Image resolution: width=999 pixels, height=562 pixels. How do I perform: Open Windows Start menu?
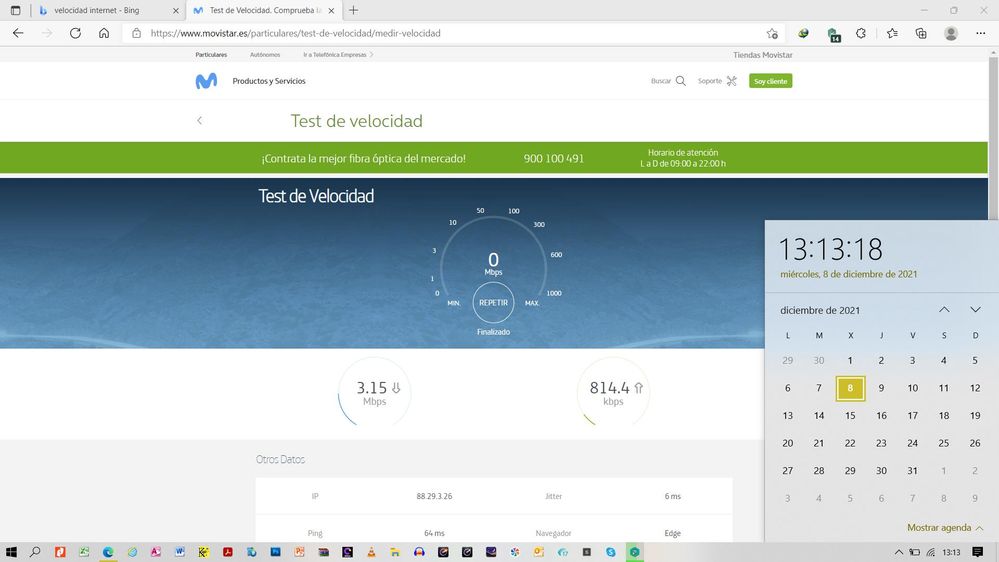click(x=12, y=552)
